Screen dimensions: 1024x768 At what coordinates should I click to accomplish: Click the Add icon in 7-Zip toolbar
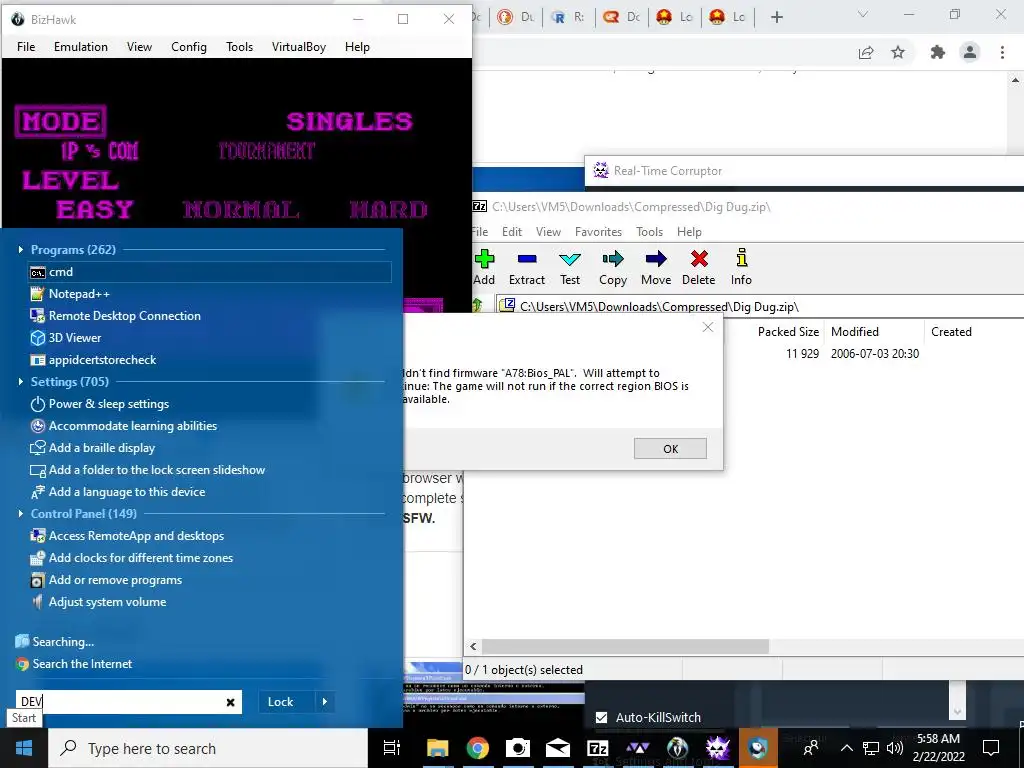[484, 259]
